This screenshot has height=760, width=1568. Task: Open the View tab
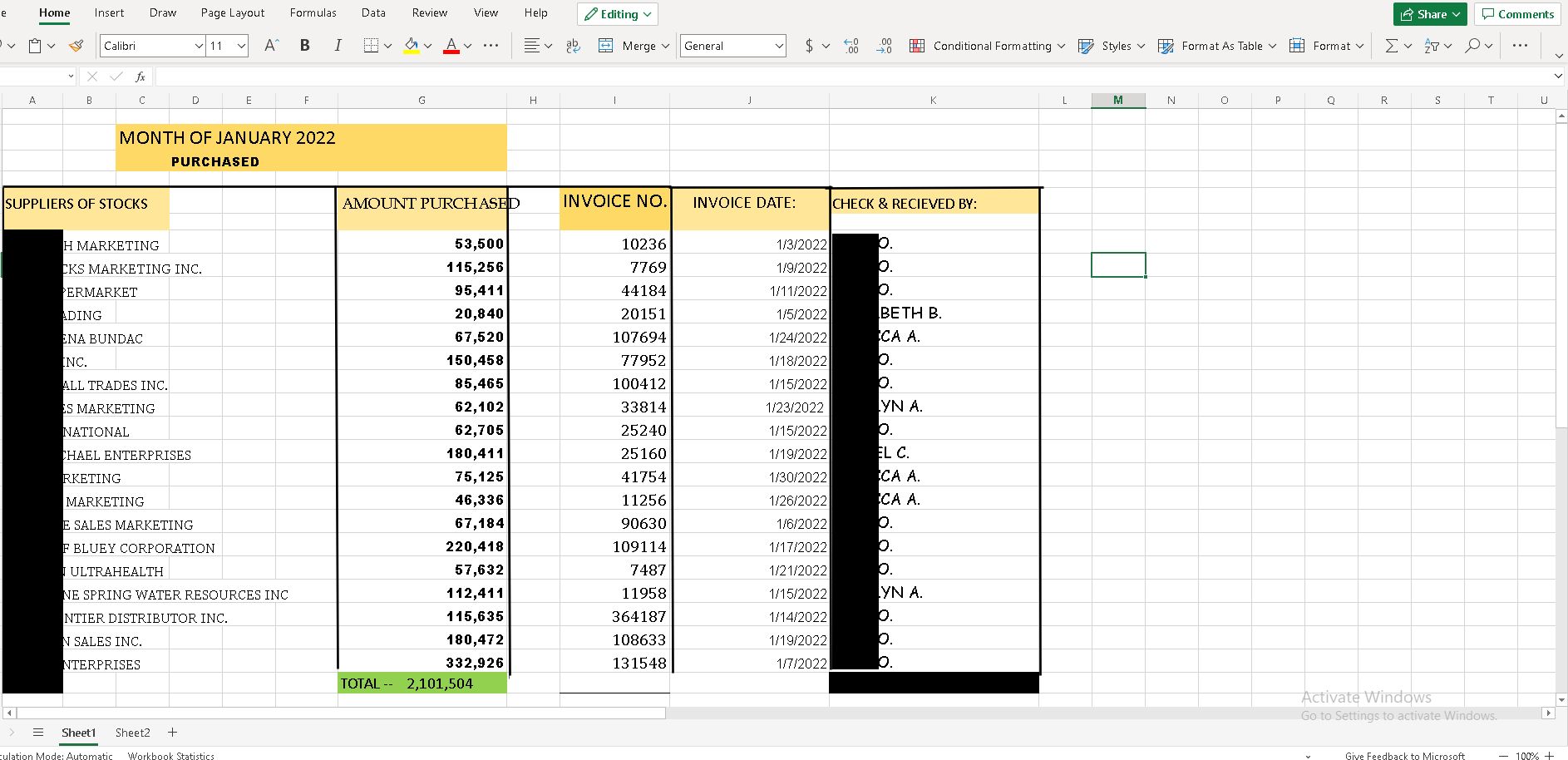[x=486, y=13]
